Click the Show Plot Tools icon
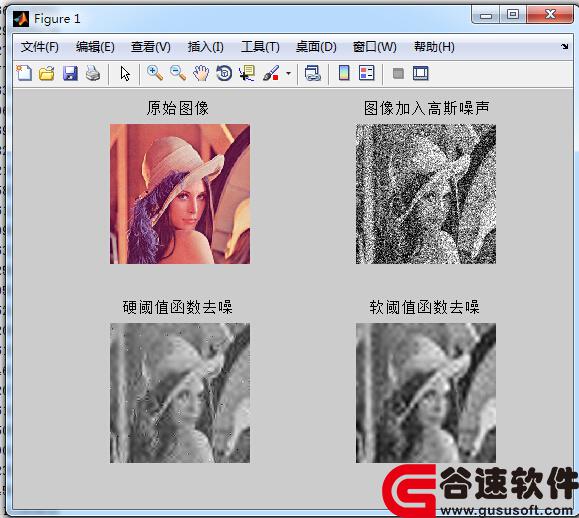 point(421,73)
